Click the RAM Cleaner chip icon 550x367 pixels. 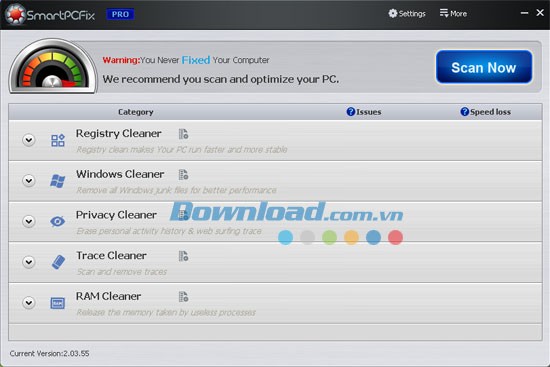point(58,303)
